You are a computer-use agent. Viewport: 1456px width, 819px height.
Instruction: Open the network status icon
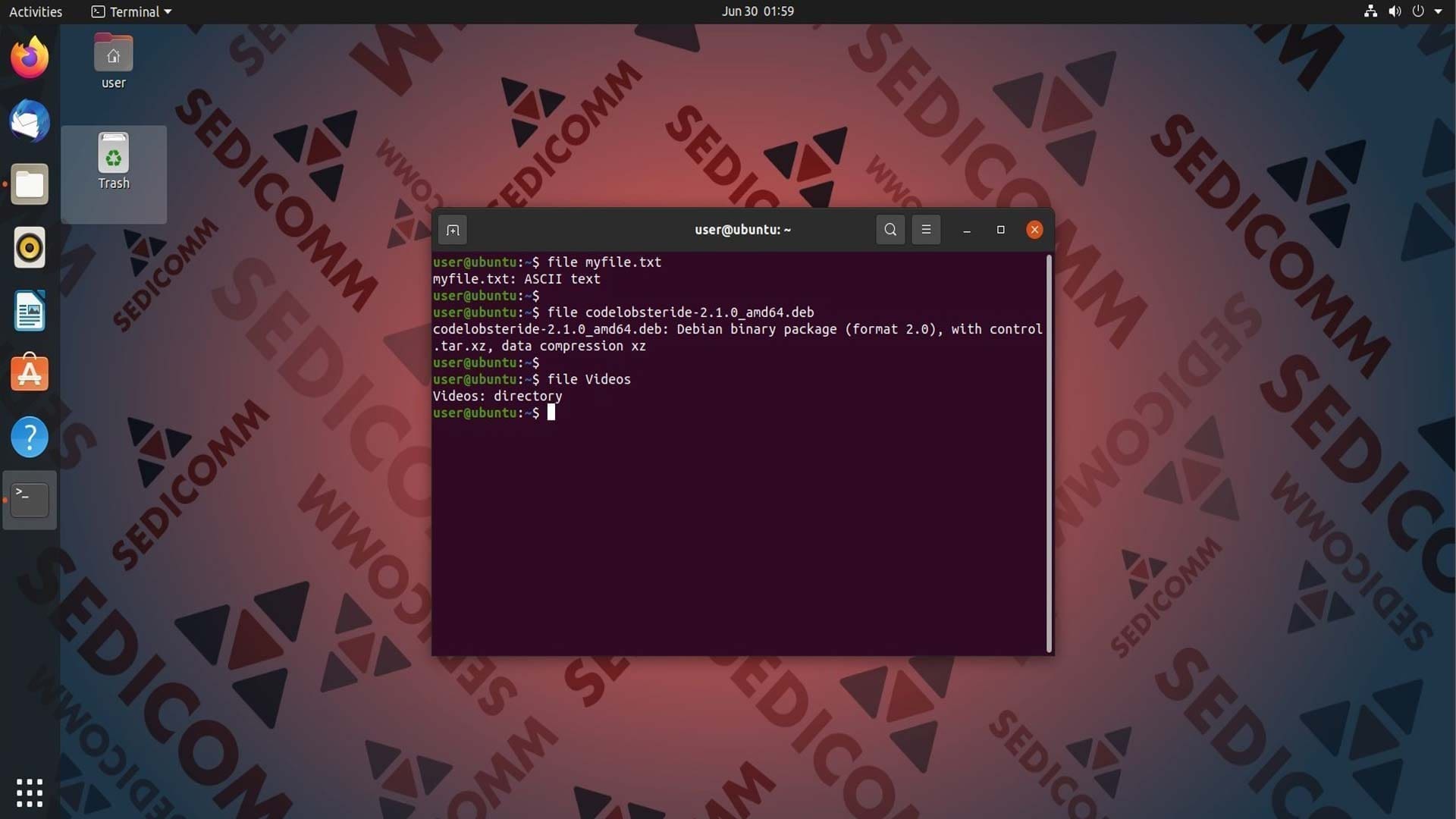1370,11
